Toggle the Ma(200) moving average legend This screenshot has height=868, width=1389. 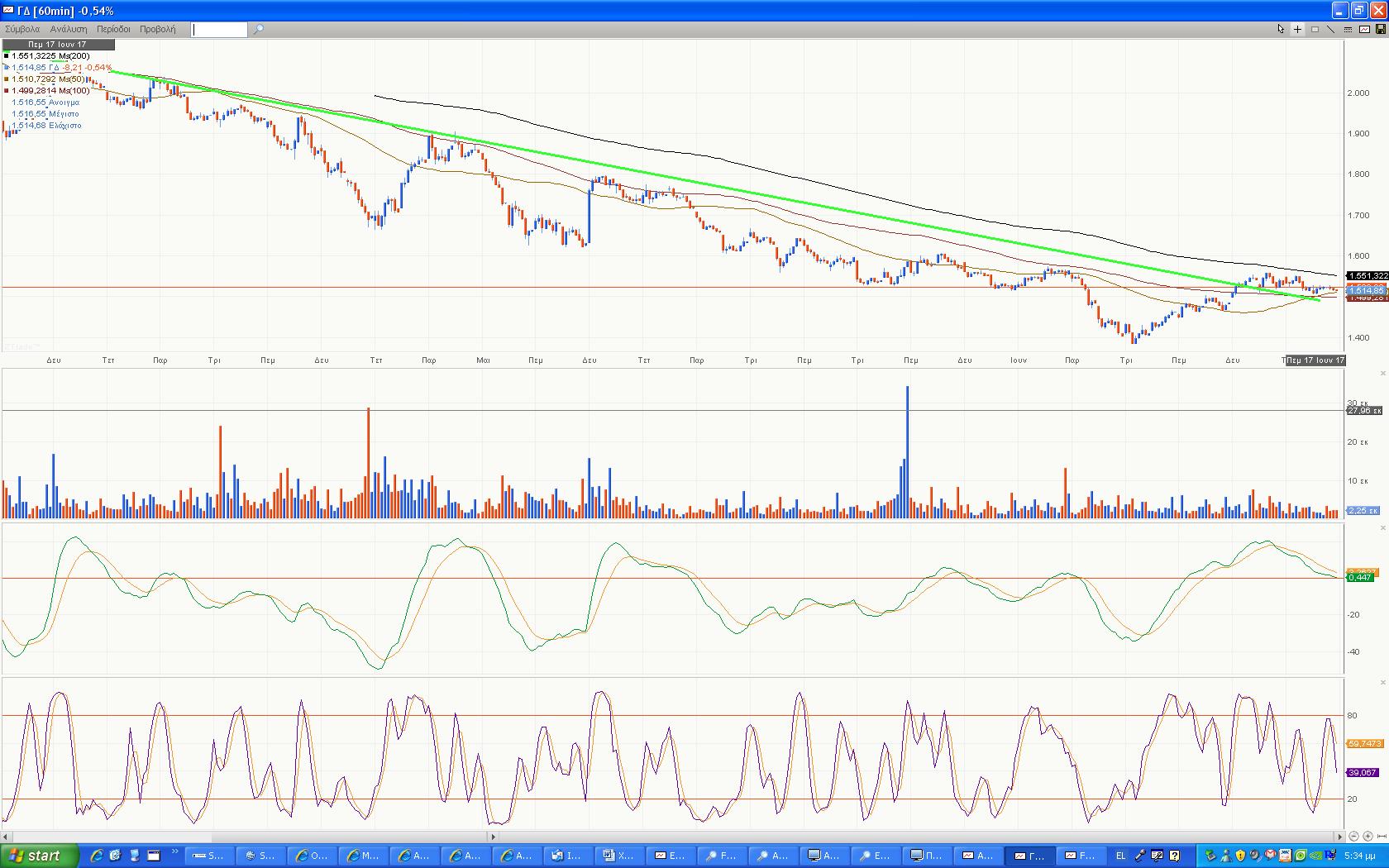click(x=50, y=56)
